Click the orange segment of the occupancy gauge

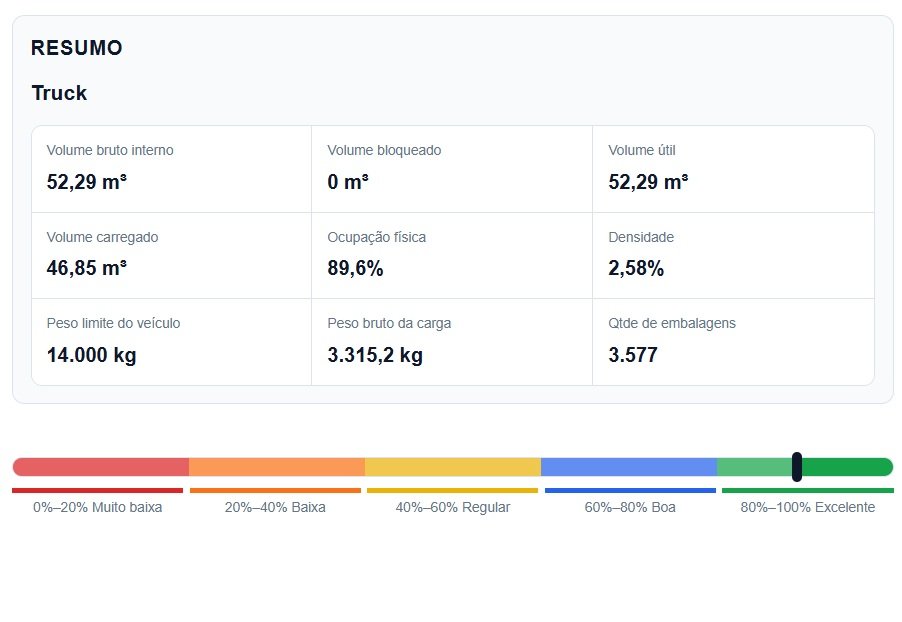pos(277,467)
